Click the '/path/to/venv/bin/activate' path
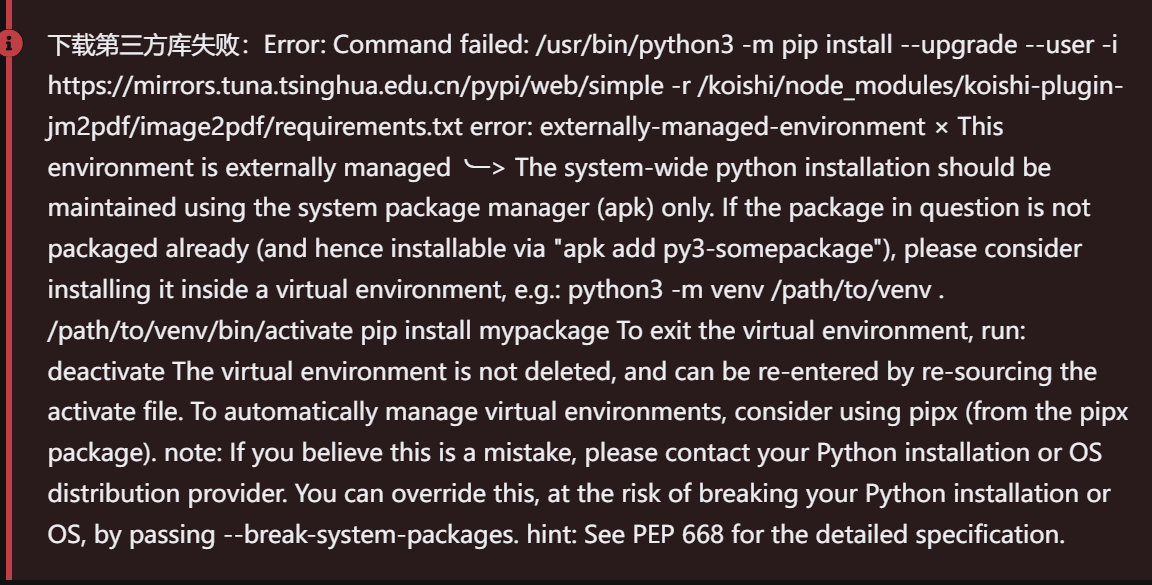Viewport: 1152px width, 585px height. pos(201,331)
